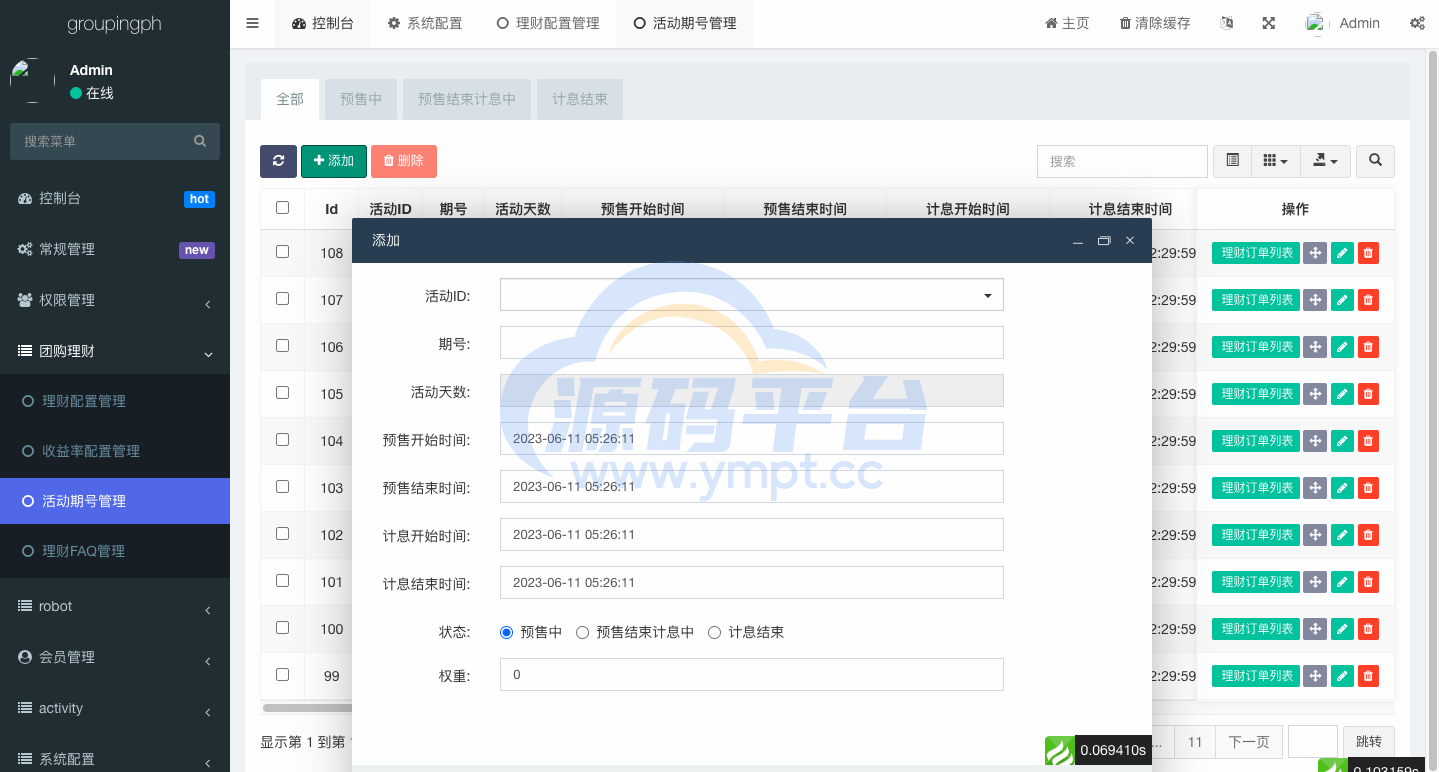Click the table 搜索 input box
Screen dimensions: 1439x772
pyautogui.click(x=1122, y=161)
